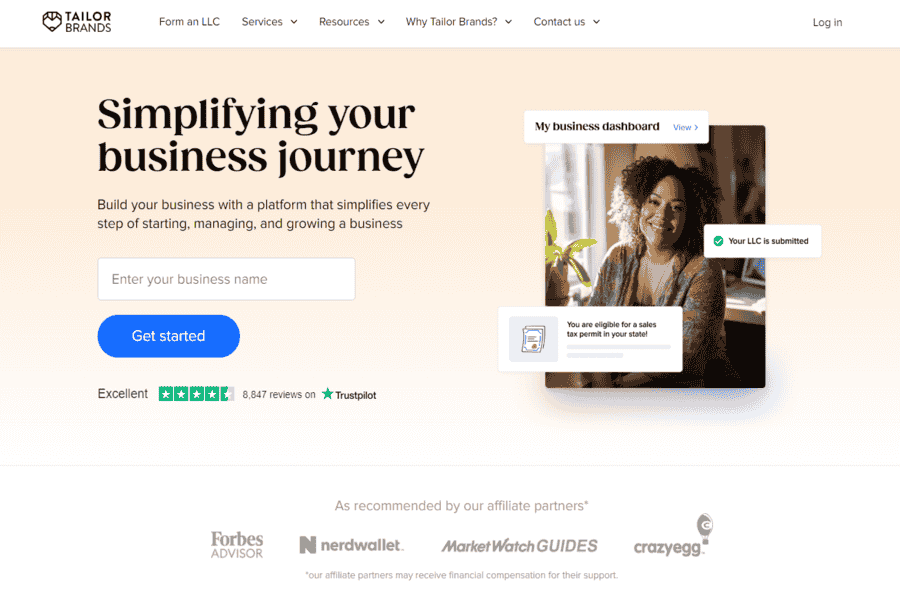Viewport: 900px width, 600px height.
Task: Expand the Contact us dropdown
Action: pyautogui.click(x=567, y=22)
